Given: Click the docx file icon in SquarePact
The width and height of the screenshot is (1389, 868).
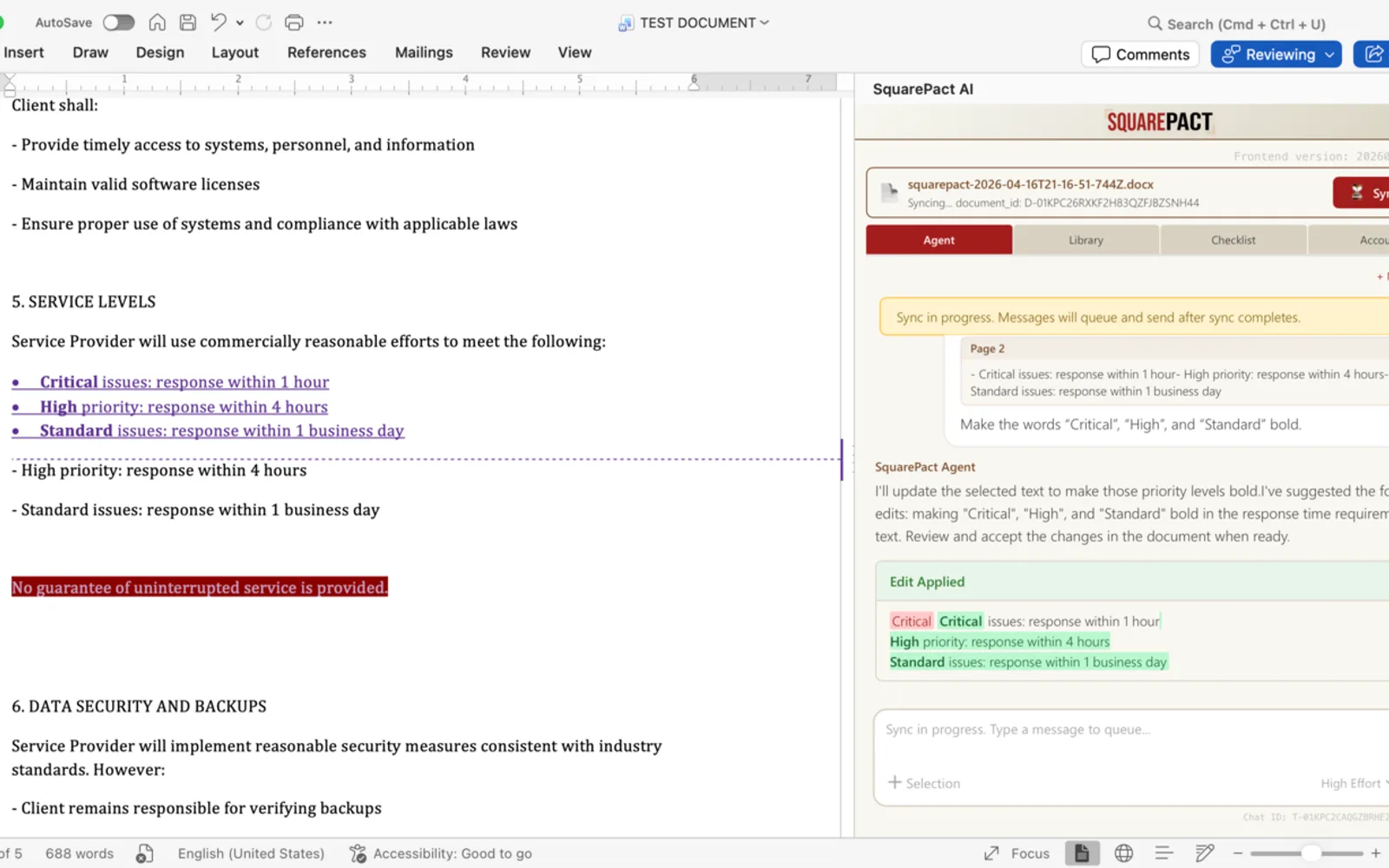Looking at the screenshot, I should point(890,192).
